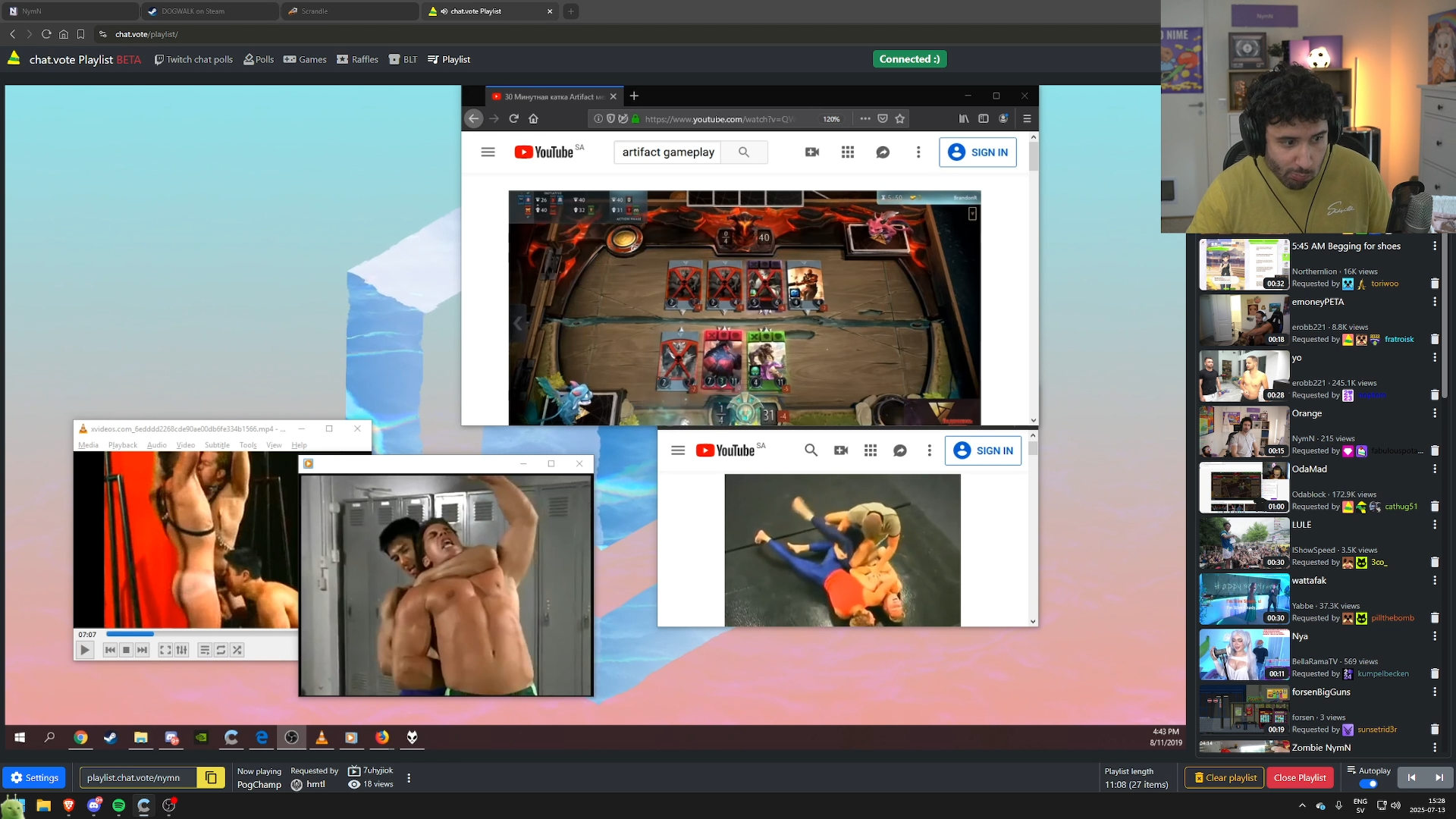Viewport: 1456px width, 819px height.
Task: Show hidden system tray icons
Action: pos(1302,805)
